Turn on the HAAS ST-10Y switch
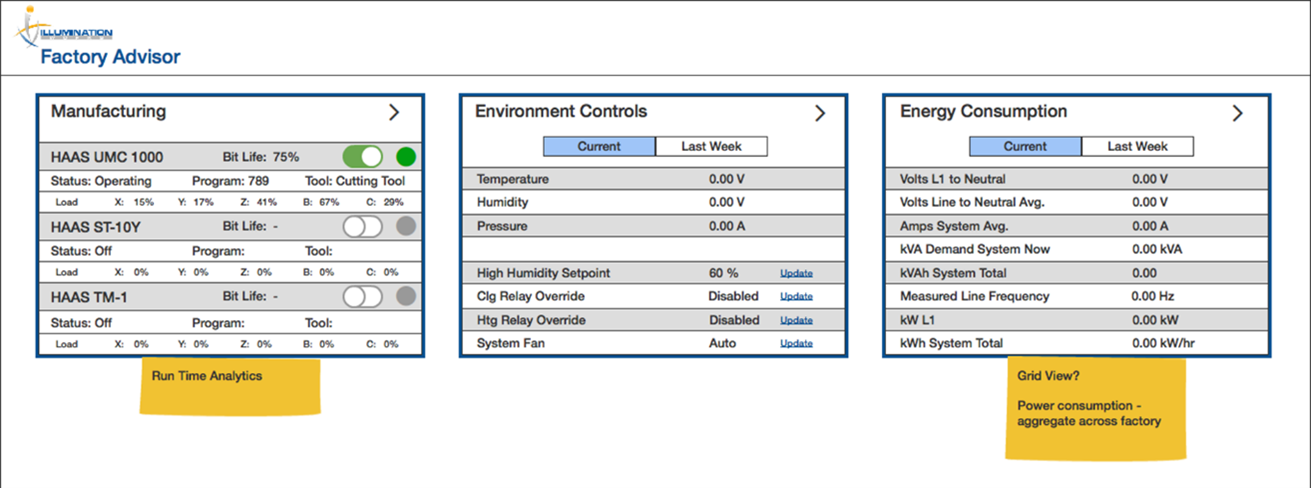 tap(363, 227)
